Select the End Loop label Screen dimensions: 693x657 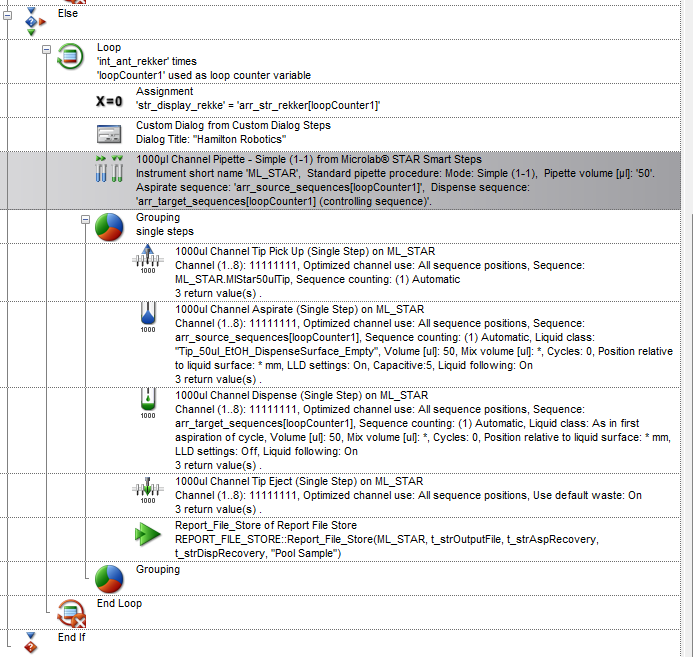point(119,604)
